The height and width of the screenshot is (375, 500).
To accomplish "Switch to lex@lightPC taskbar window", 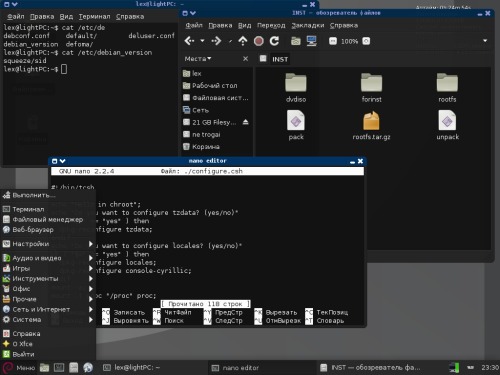I will pos(153,368).
